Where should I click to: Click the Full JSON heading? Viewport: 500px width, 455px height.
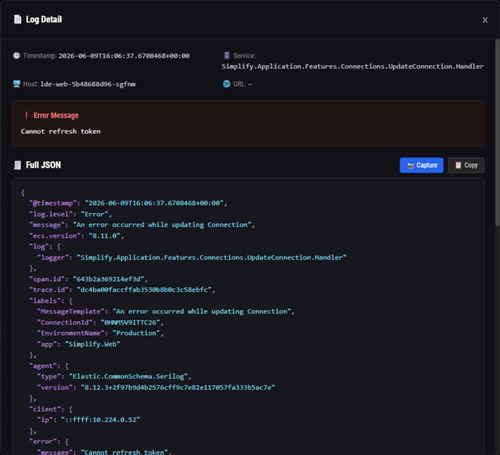pos(43,165)
